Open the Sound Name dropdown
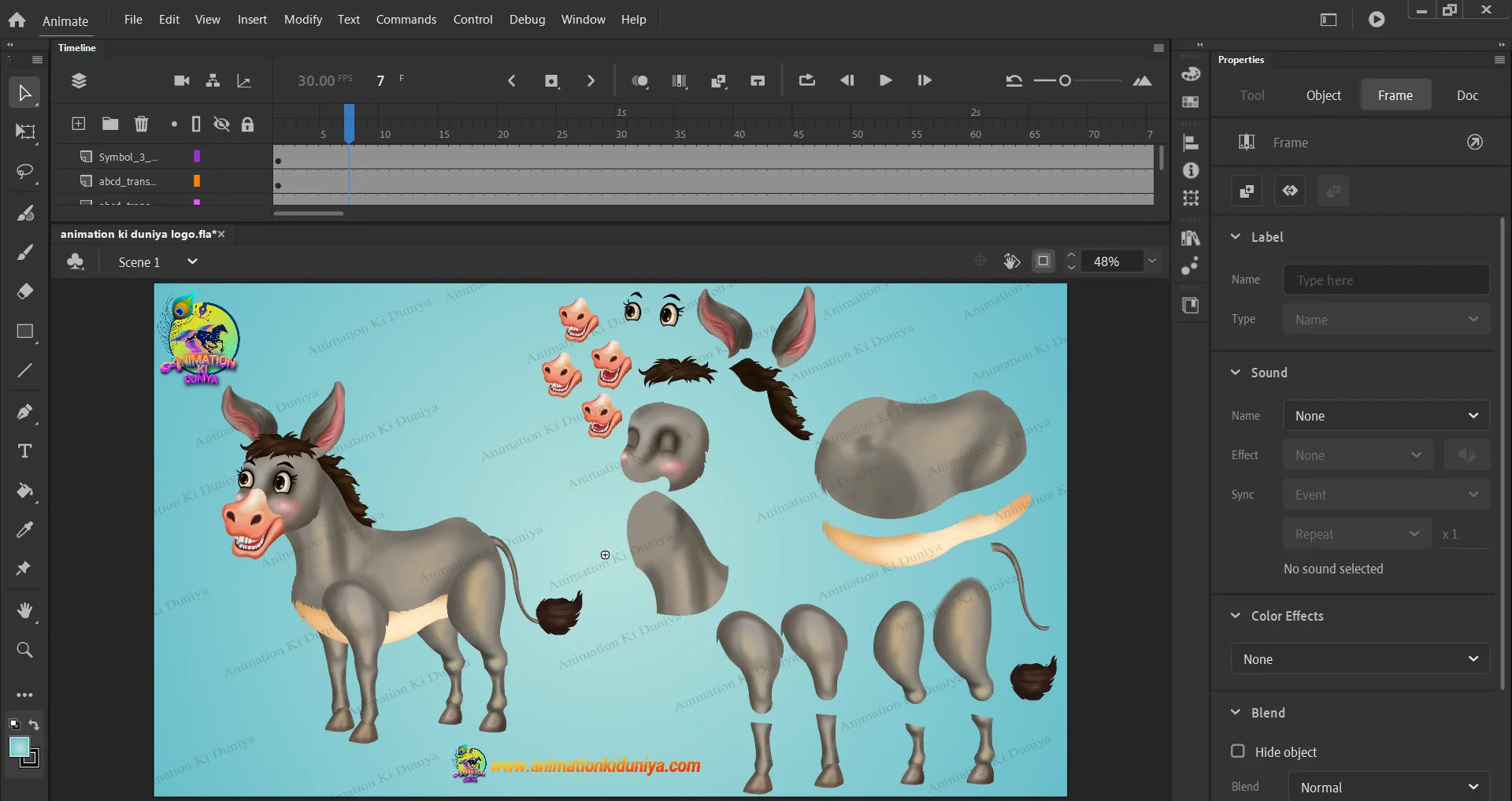1512x801 pixels. [1386, 416]
